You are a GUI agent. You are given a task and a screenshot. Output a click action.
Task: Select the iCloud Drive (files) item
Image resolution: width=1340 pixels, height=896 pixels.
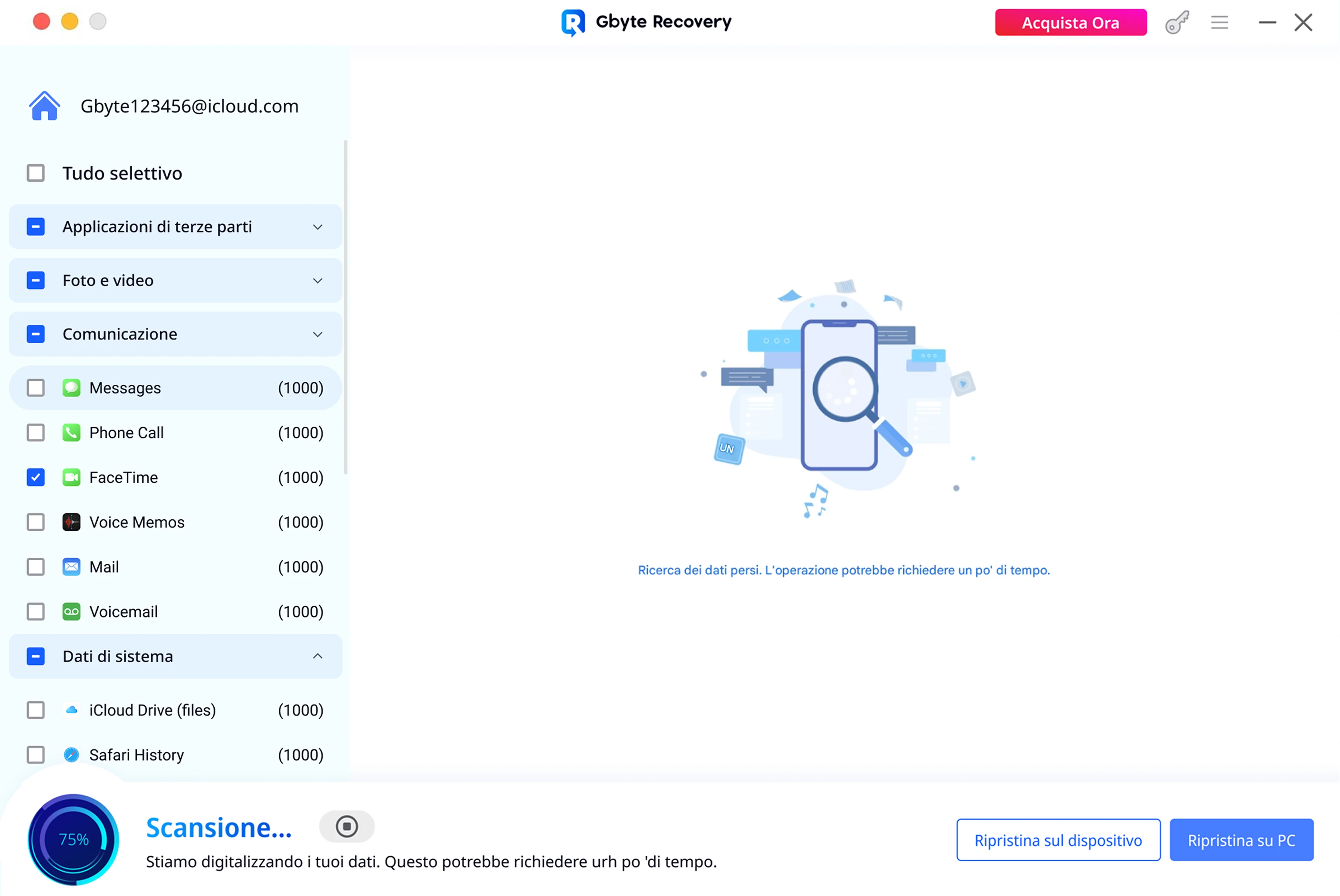[x=152, y=710]
